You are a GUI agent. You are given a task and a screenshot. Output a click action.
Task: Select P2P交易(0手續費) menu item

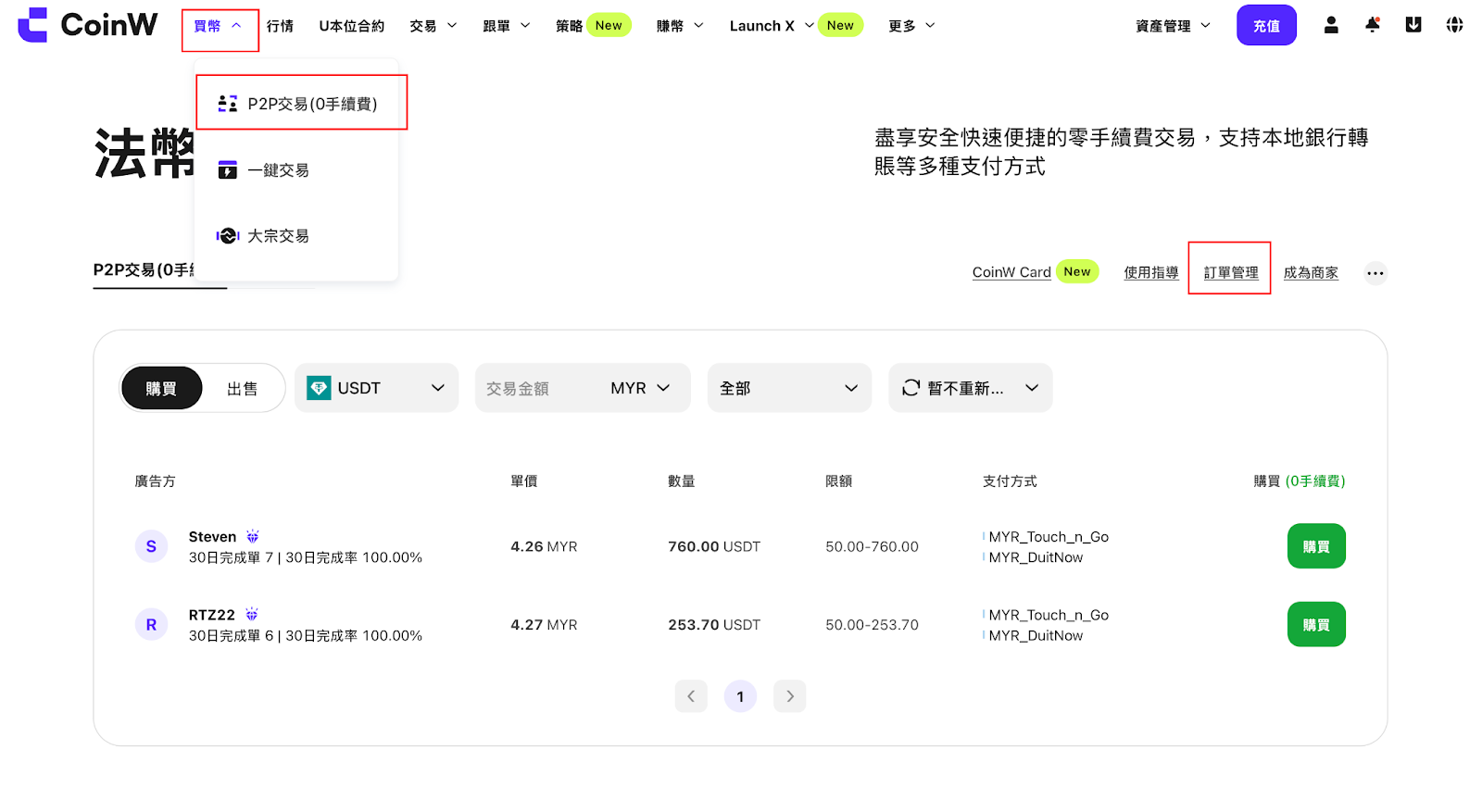pyautogui.click(x=296, y=104)
